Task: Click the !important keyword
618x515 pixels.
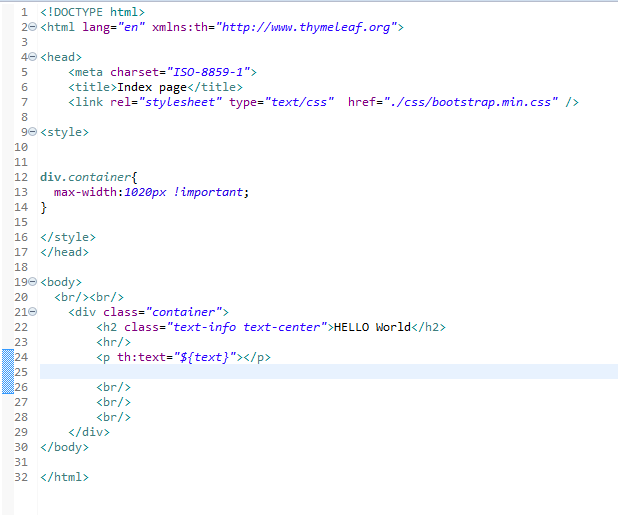Action: pos(208,192)
